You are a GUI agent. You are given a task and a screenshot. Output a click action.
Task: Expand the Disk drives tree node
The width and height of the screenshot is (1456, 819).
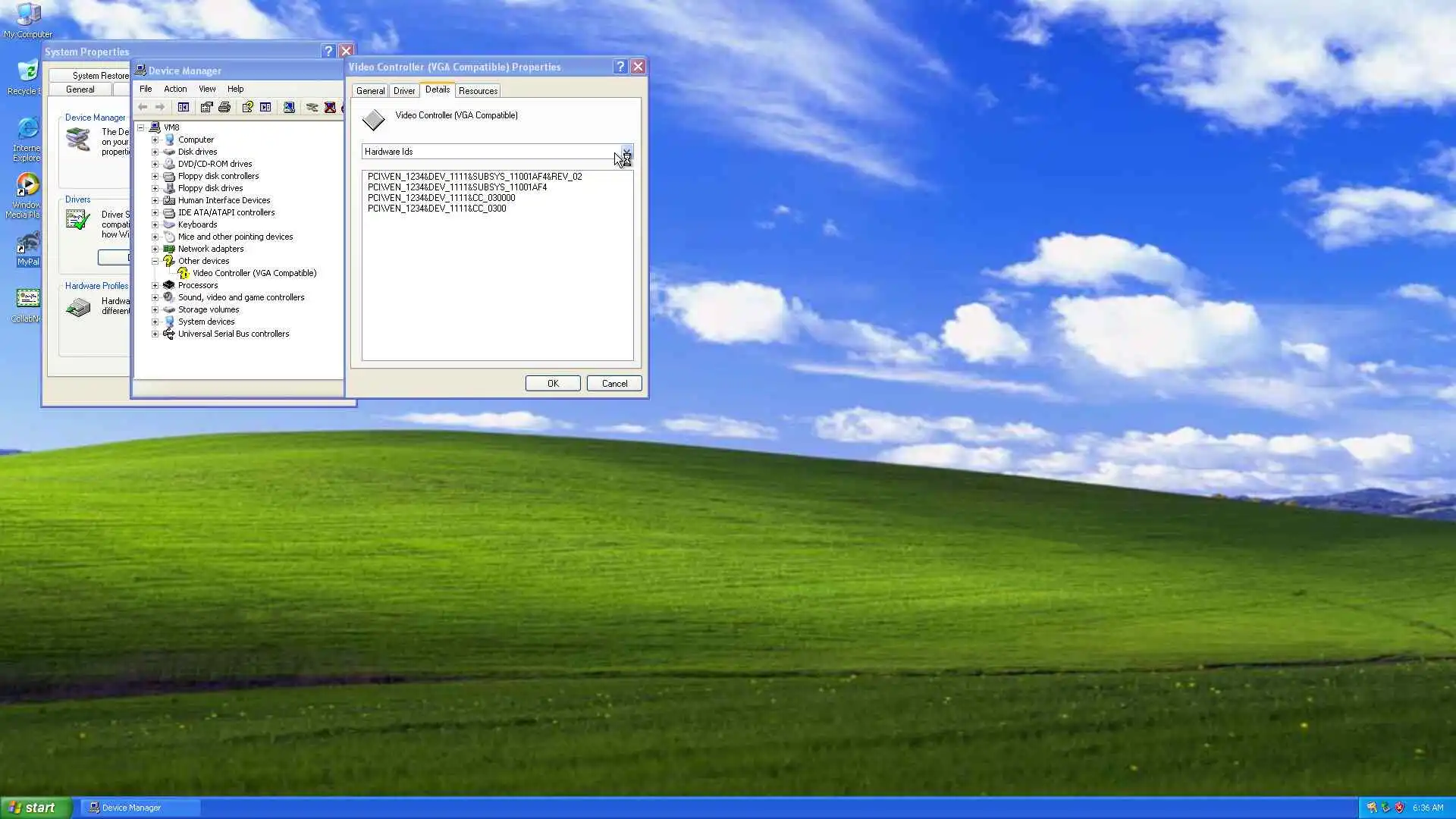(x=155, y=152)
